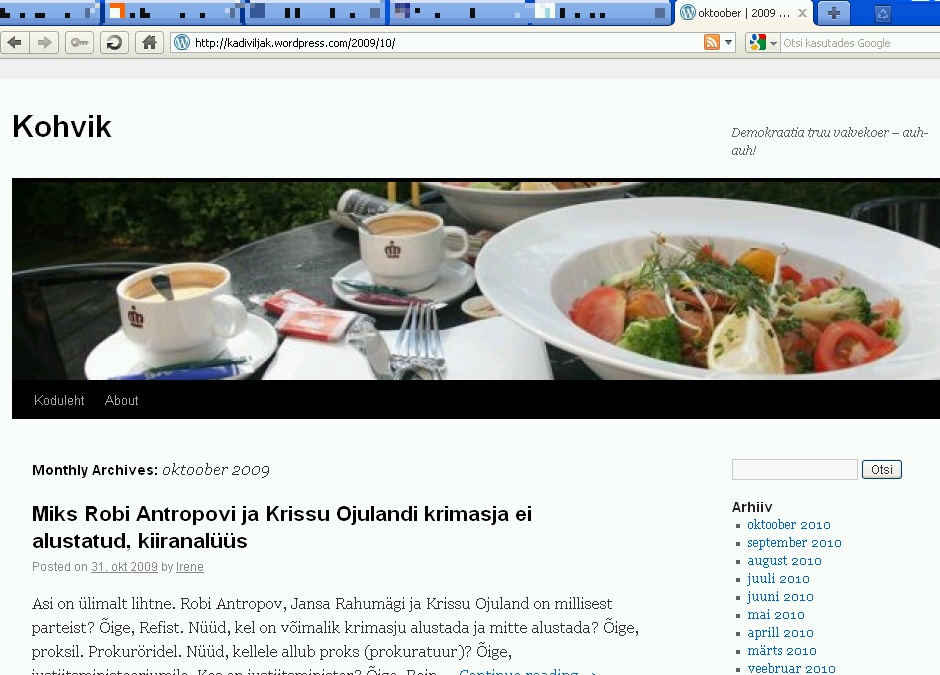Subscribe via the orange RSS feed icon
The height and width of the screenshot is (675, 940).
[712, 43]
